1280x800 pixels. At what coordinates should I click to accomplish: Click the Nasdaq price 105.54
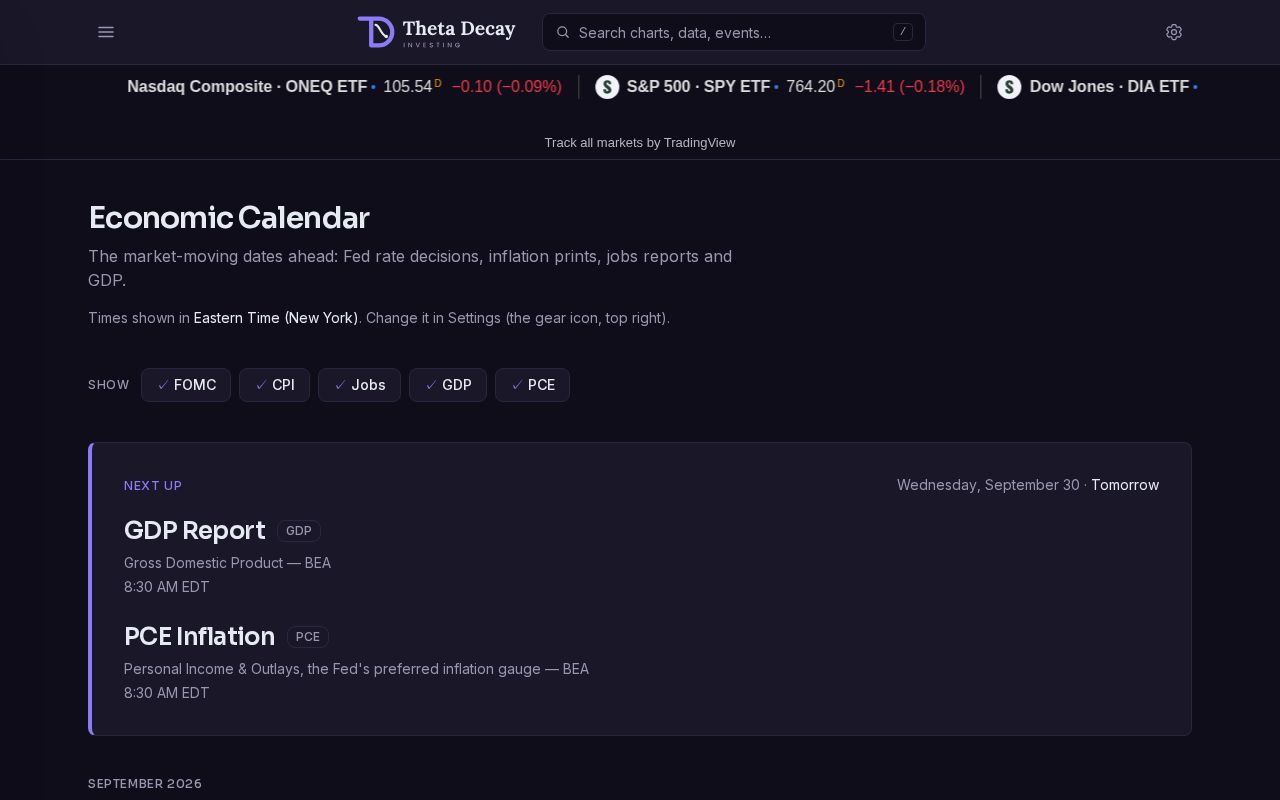tap(407, 87)
